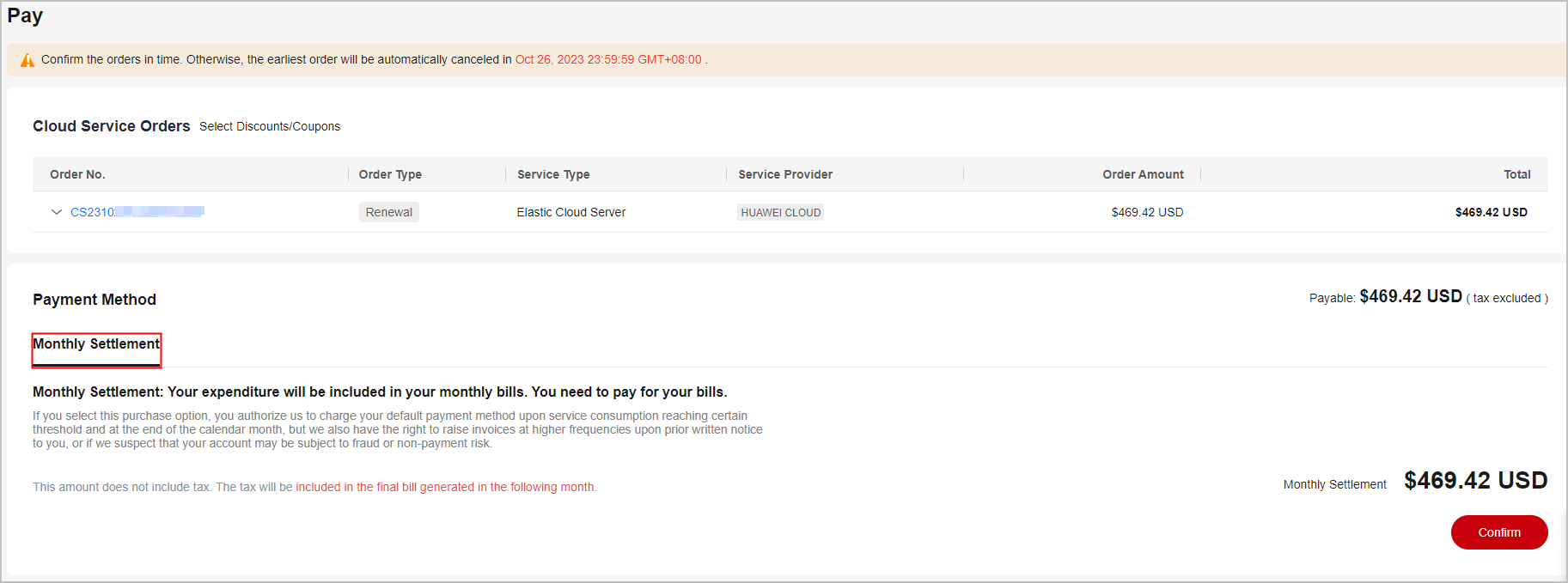Click the large Monthly Settlement $469.42 USD amount
Viewport: 1568px width, 583px height.
pos(1476,480)
